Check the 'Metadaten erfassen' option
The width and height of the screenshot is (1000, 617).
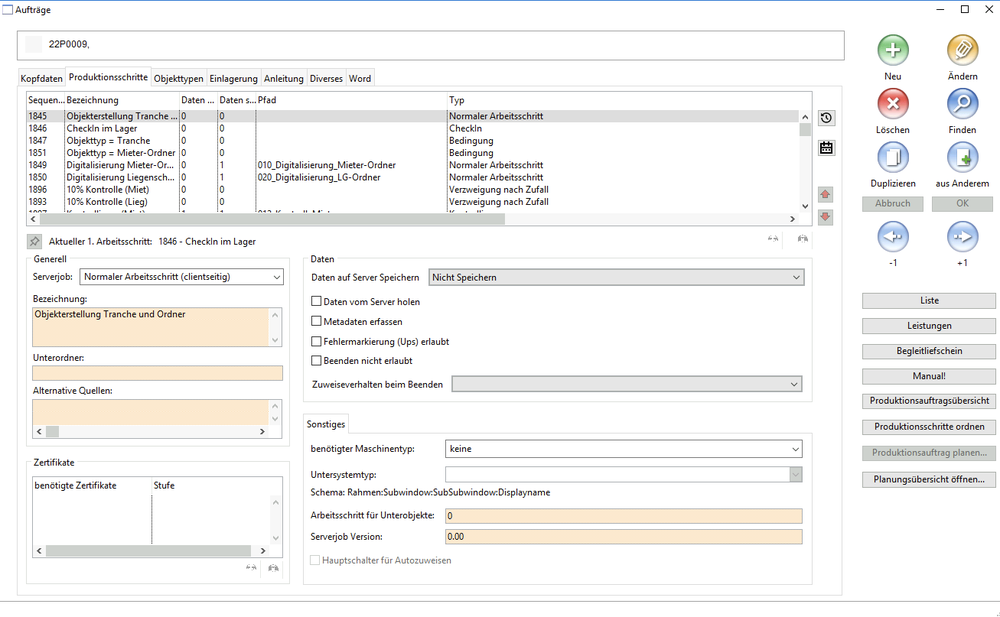tap(317, 321)
